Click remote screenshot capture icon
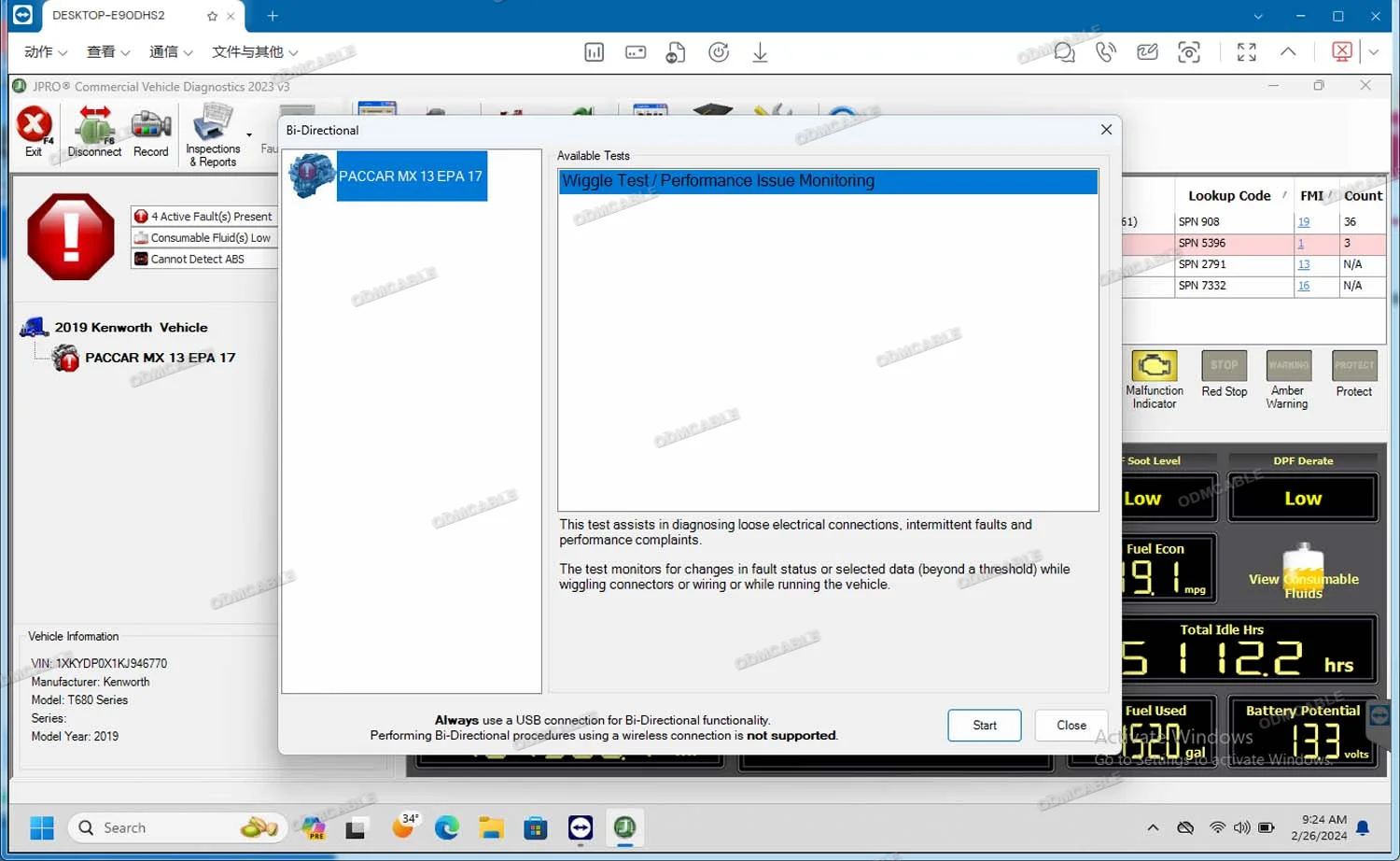The height and width of the screenshot is (861, 1400). tap(1189, 52)
